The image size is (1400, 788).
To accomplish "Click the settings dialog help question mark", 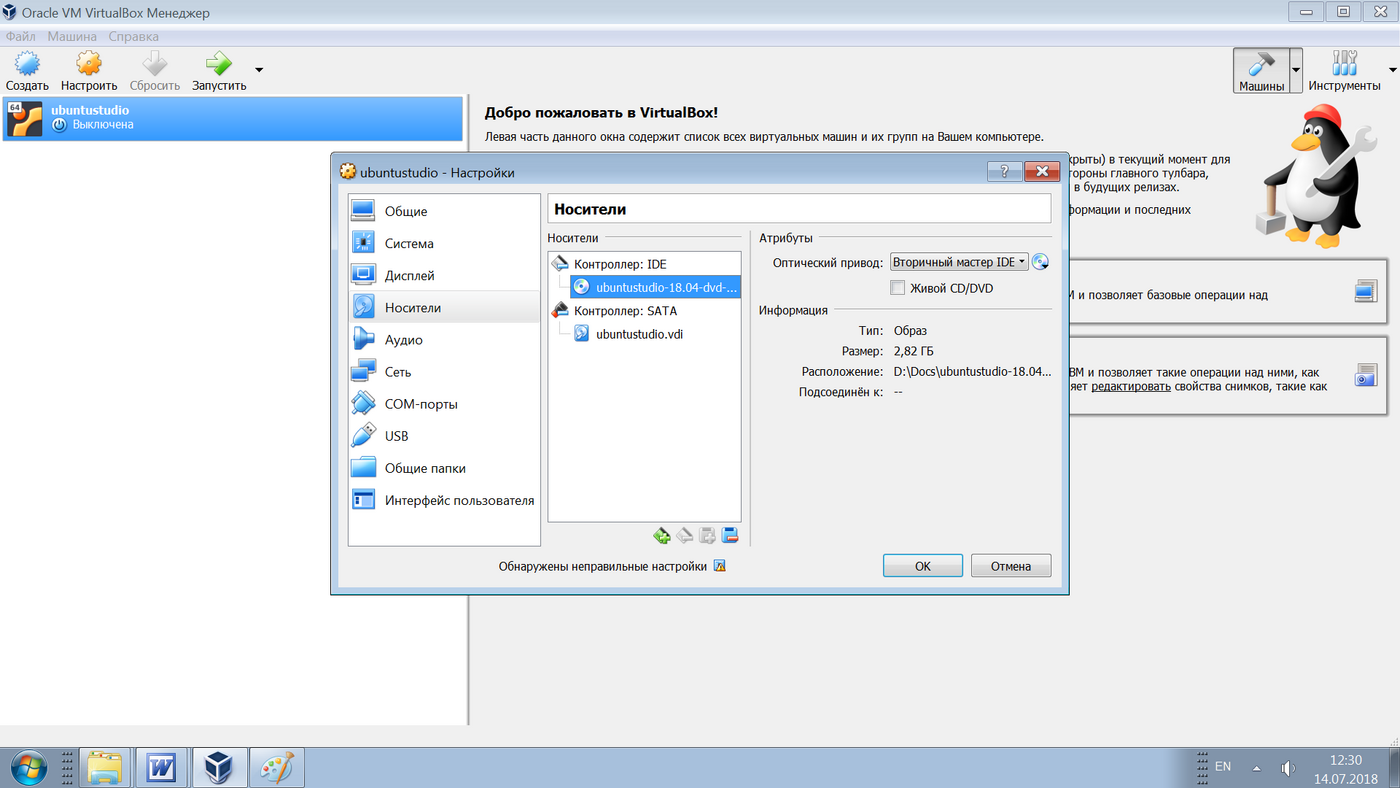I will point(1004,171).
